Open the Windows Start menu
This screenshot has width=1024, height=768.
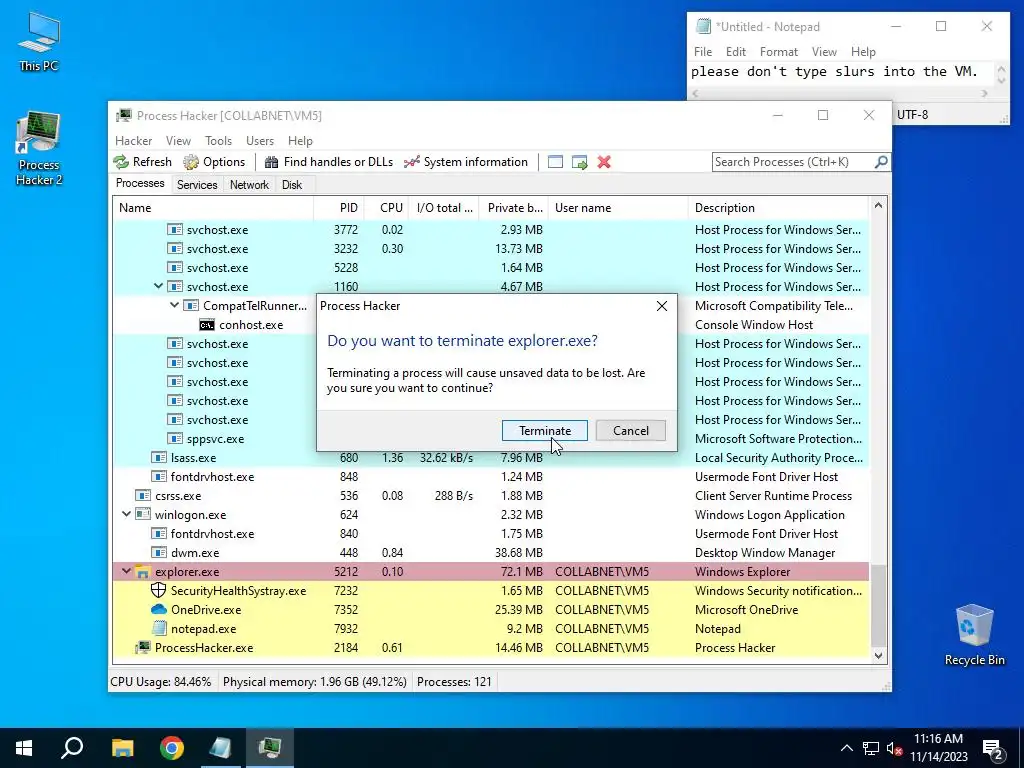24,748
